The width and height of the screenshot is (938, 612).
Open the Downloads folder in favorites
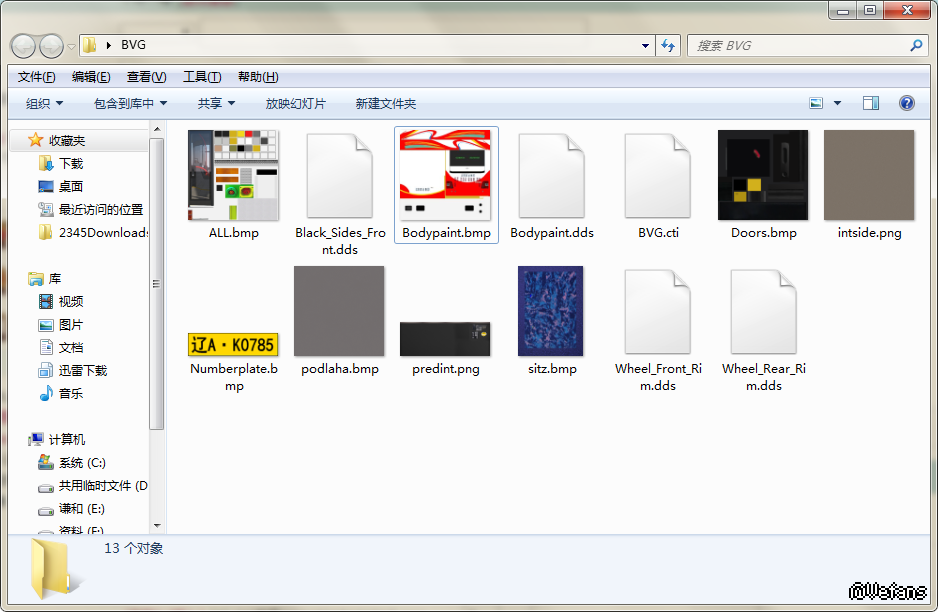point(70,163)
